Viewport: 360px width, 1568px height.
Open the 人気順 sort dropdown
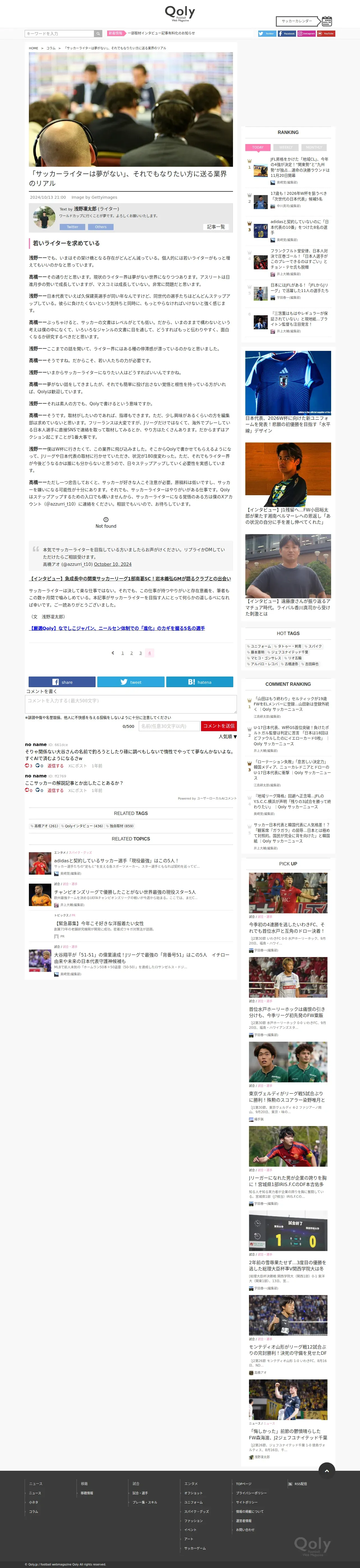[228, 736]
